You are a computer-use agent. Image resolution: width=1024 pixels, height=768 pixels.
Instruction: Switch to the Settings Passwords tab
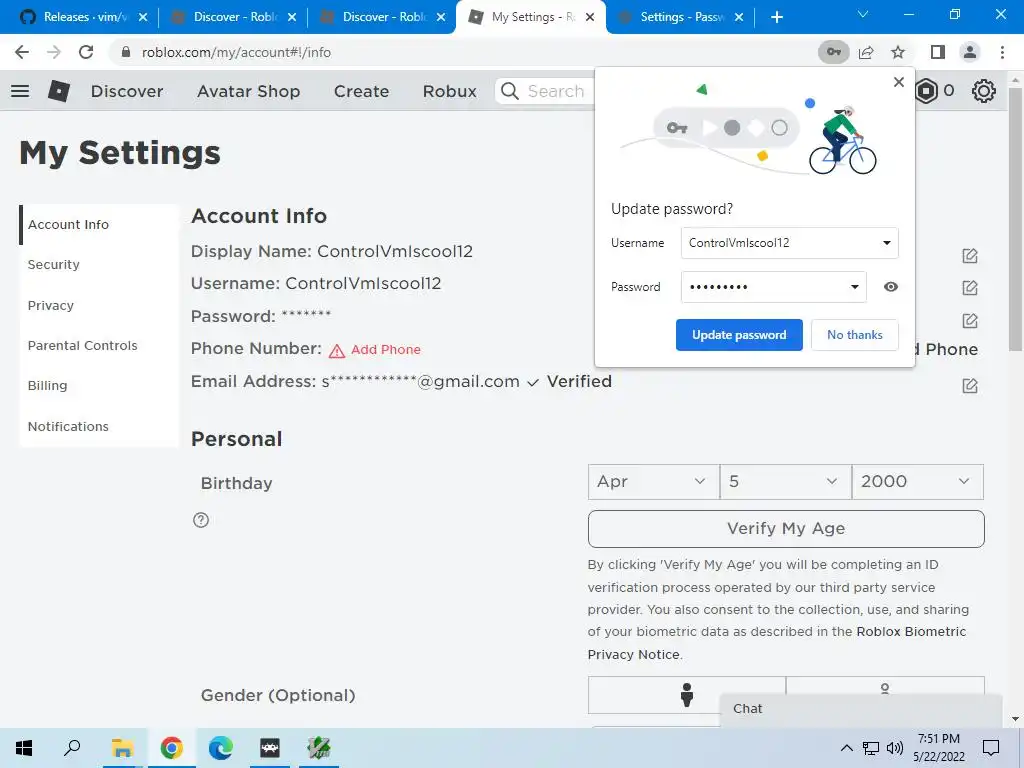click(x=682, y=17)
